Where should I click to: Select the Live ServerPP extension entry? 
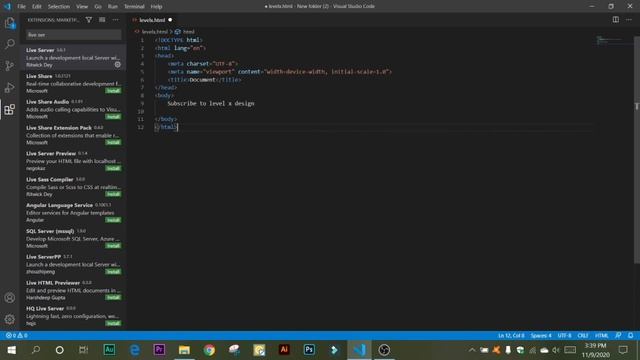pos(73,264)
